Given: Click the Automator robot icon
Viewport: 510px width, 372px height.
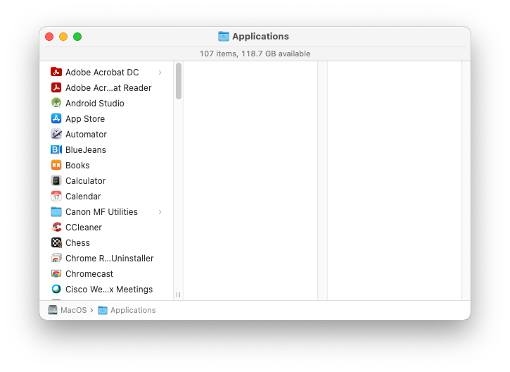Looking at the screenshot, I should [56, 134].
